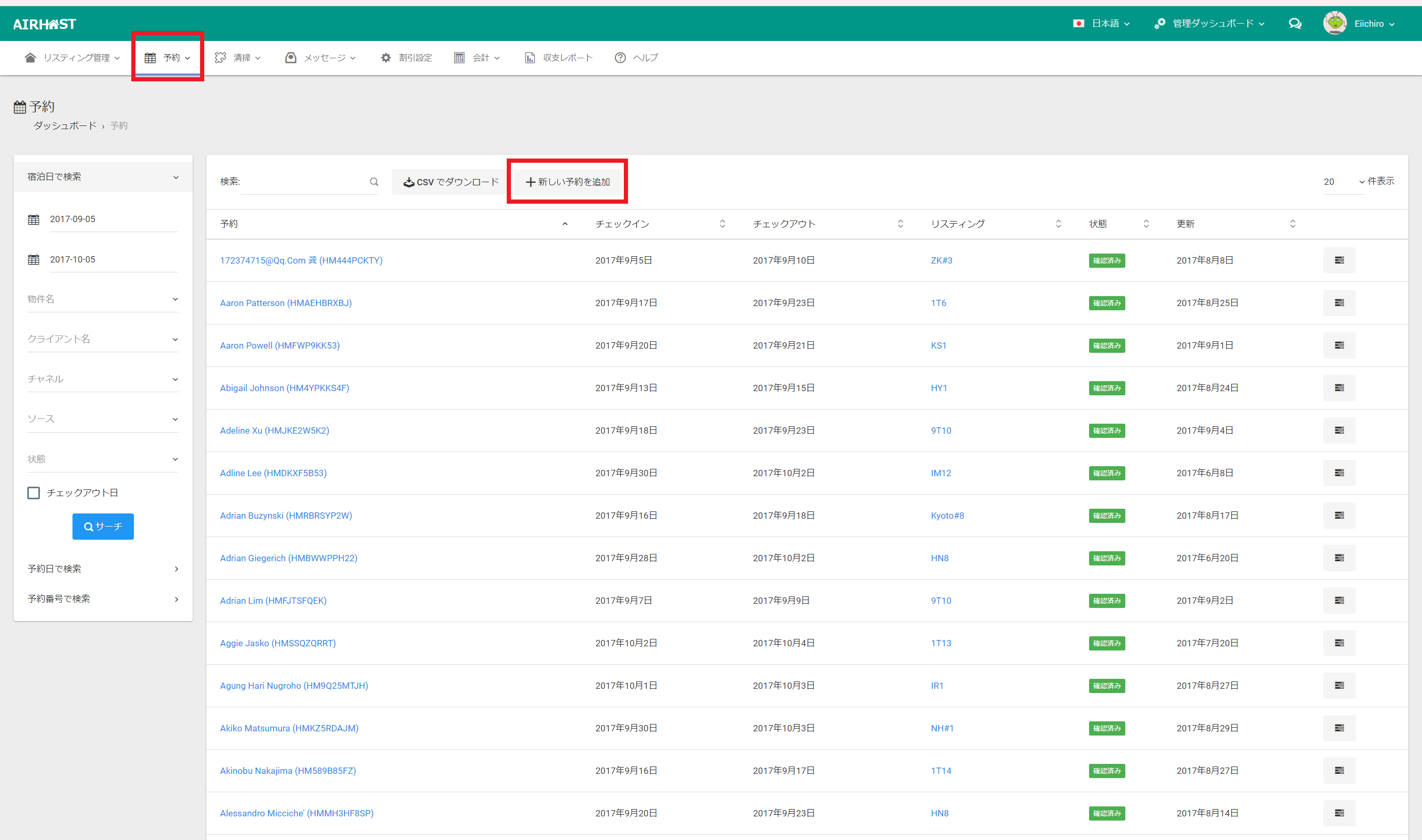Click the blue サーチ button
Screen dimensions: 1422x840
click(x=103, y=527)
